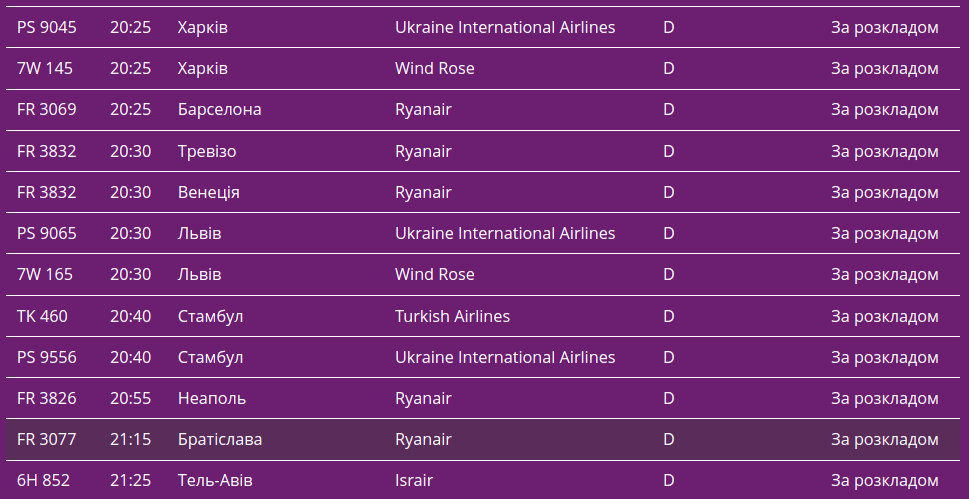This screenshot has height=499, width=969.
Task: Click Wind Rose airline on 7W 145 row
Action: (435, 69)
